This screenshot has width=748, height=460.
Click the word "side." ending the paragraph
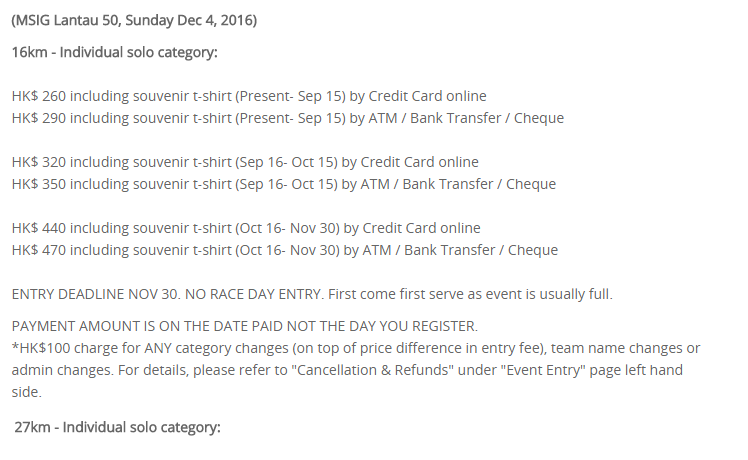27,392
